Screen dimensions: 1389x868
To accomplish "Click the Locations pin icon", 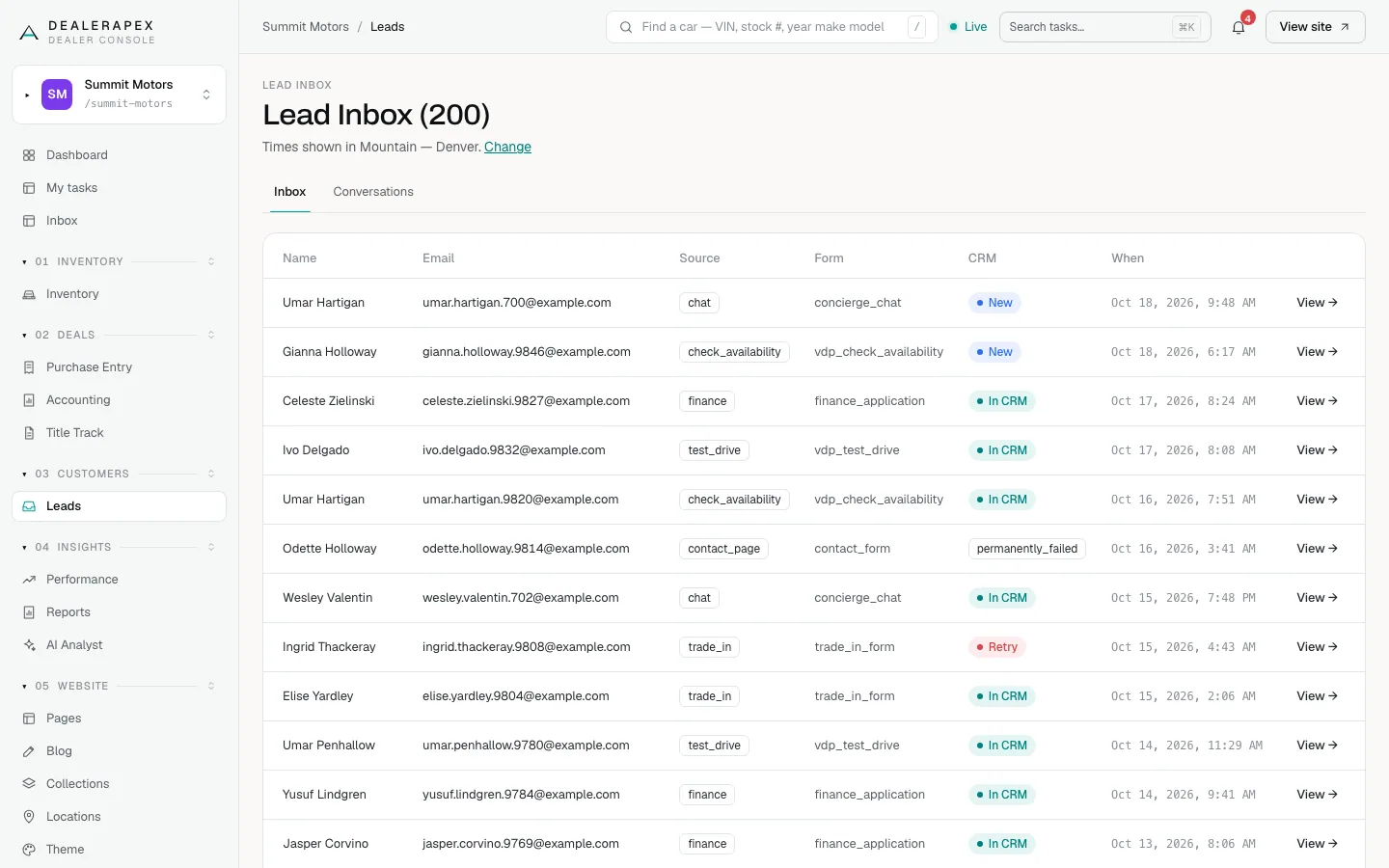I will click(29, 817).
